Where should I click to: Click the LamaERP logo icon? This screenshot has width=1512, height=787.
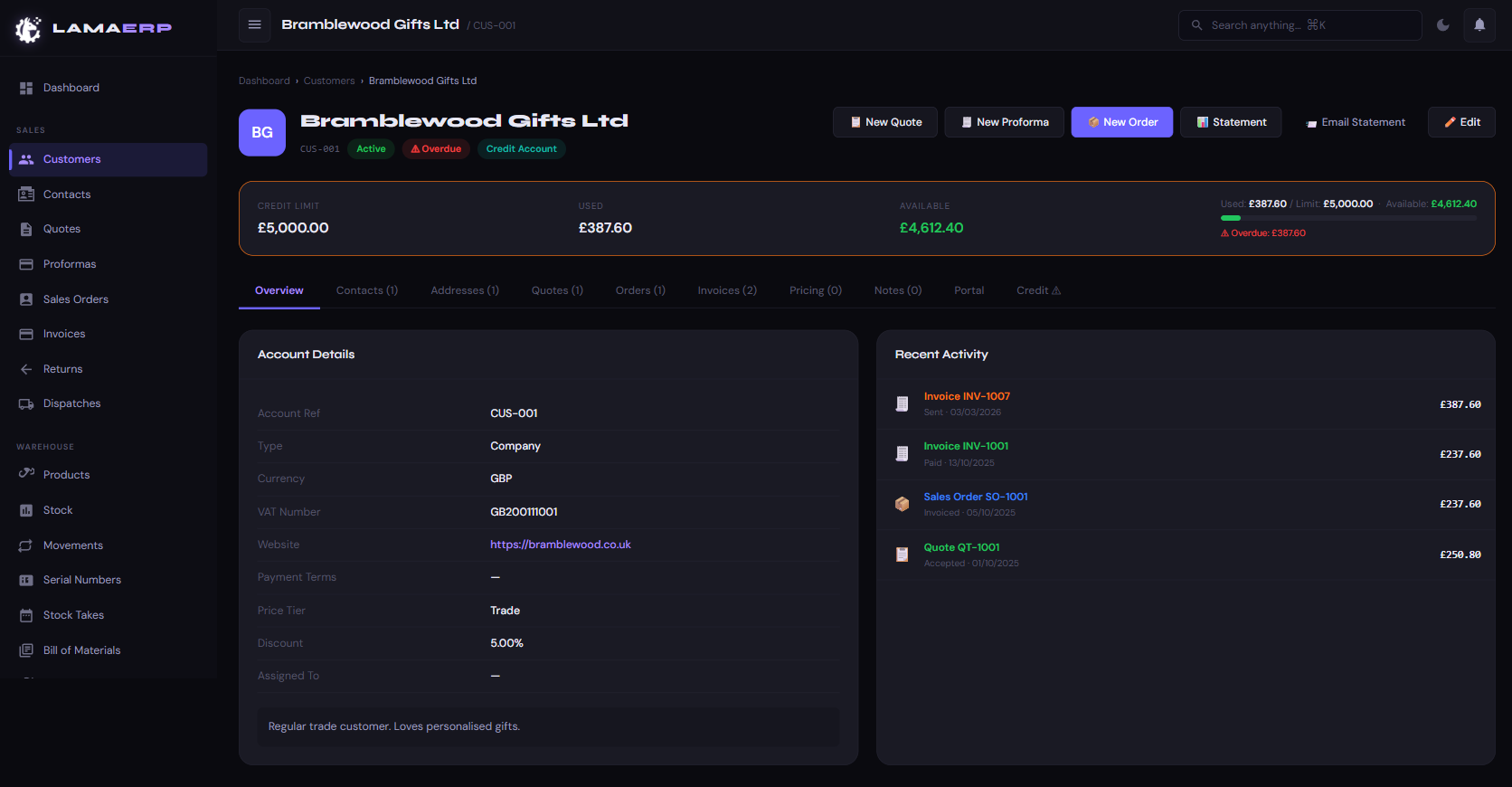[x=28, y=29]
